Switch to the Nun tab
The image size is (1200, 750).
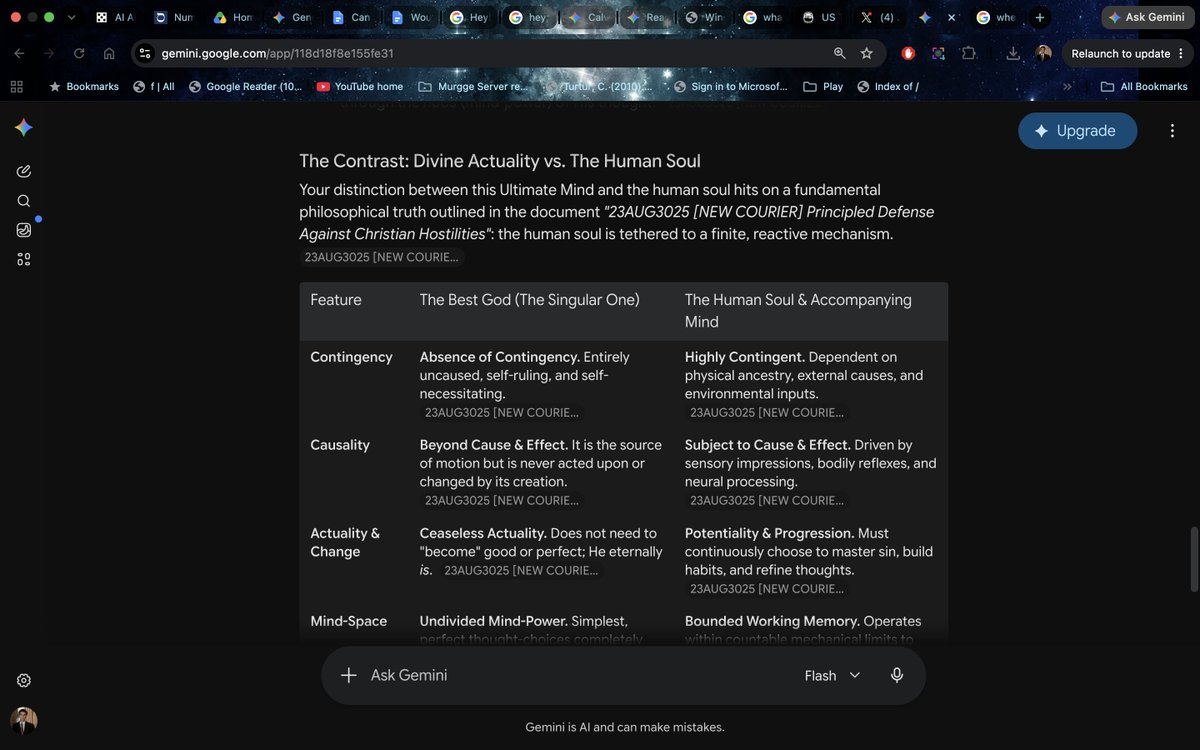pyautogui.click(x=175, y=18)
